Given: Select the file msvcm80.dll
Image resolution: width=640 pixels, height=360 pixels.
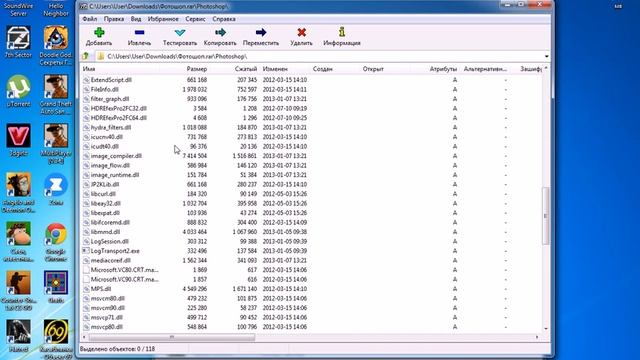Looking at the screenshot, I should [x=107, y=298].
